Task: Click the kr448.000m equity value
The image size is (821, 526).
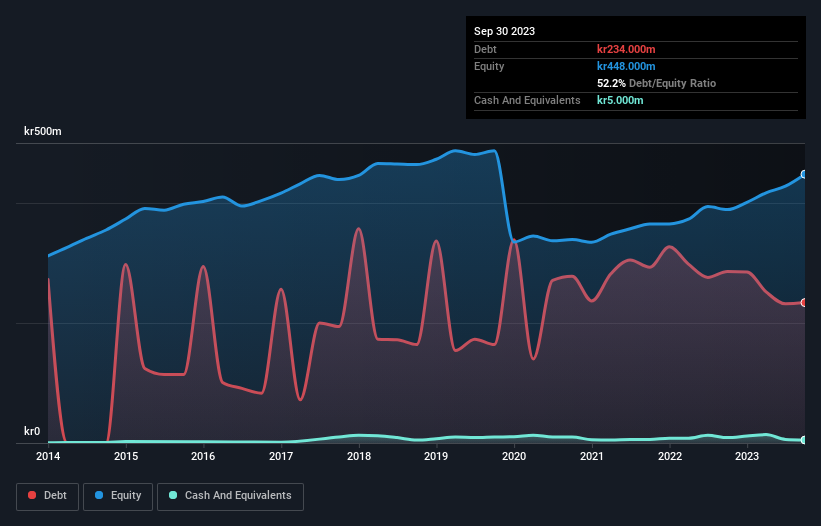Action: (626, 66)
